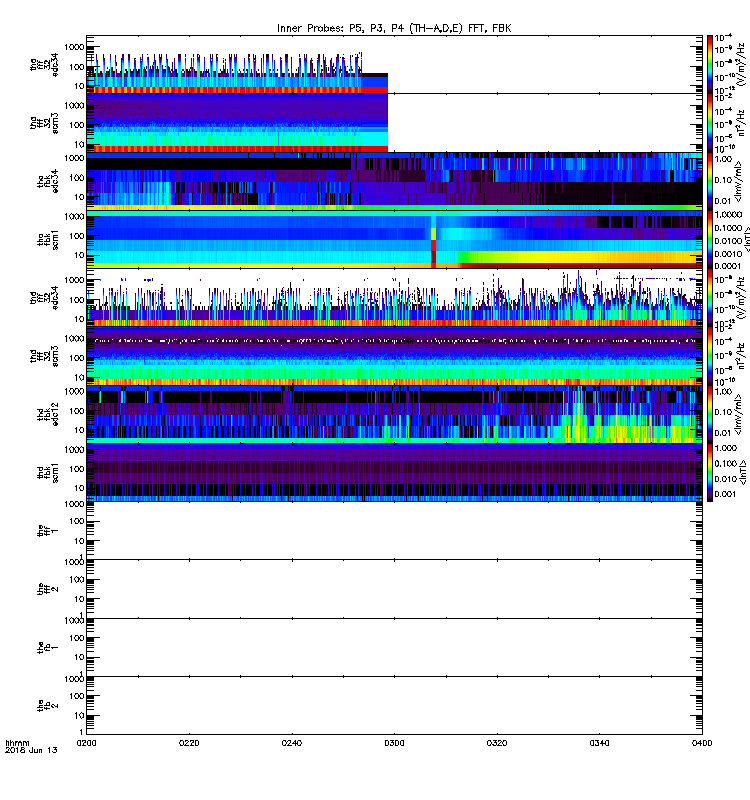Screen dimensions: 750x800
Task: Click the 0200 time axis label
Action: [86, 743]
